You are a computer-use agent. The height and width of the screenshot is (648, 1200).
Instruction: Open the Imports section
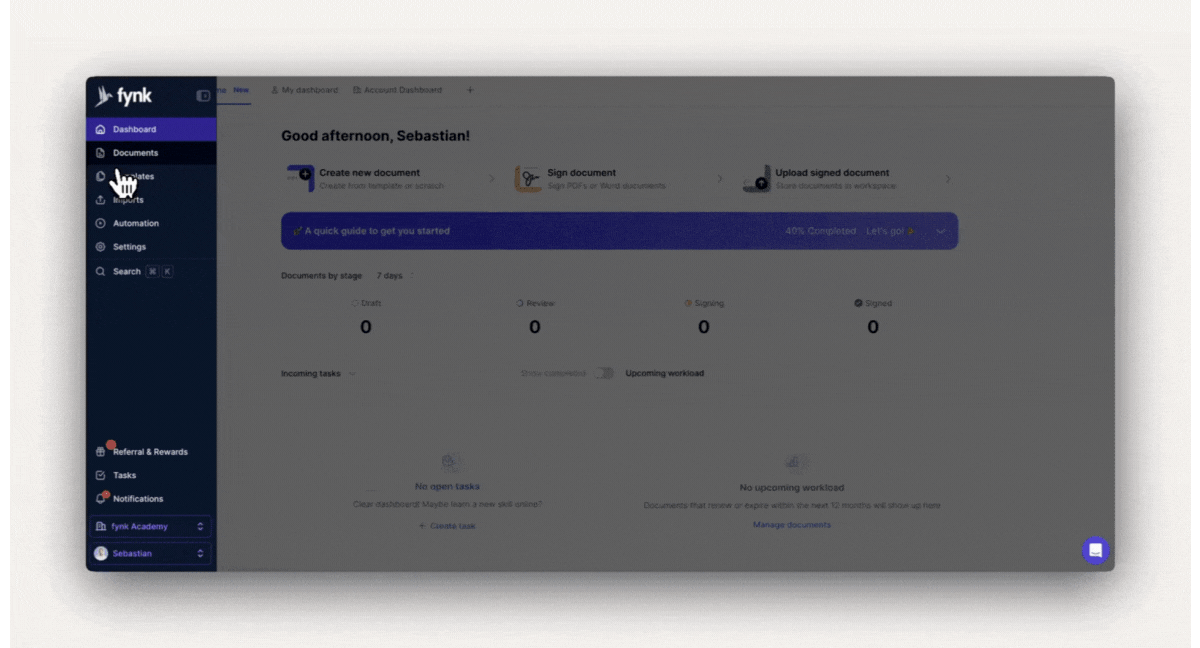128,200
